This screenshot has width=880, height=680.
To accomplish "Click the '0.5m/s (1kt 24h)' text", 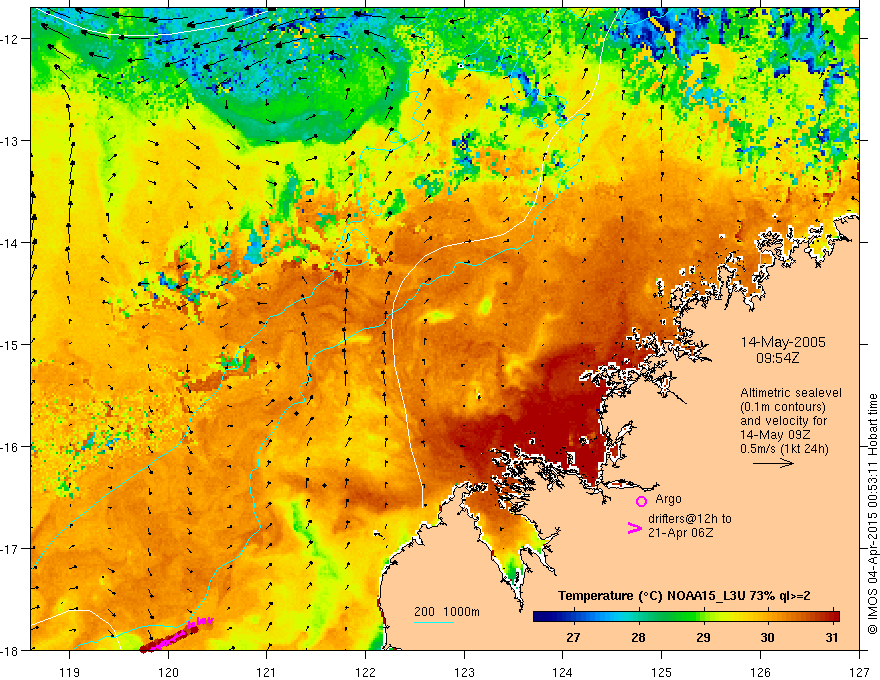I will [785, 449].
